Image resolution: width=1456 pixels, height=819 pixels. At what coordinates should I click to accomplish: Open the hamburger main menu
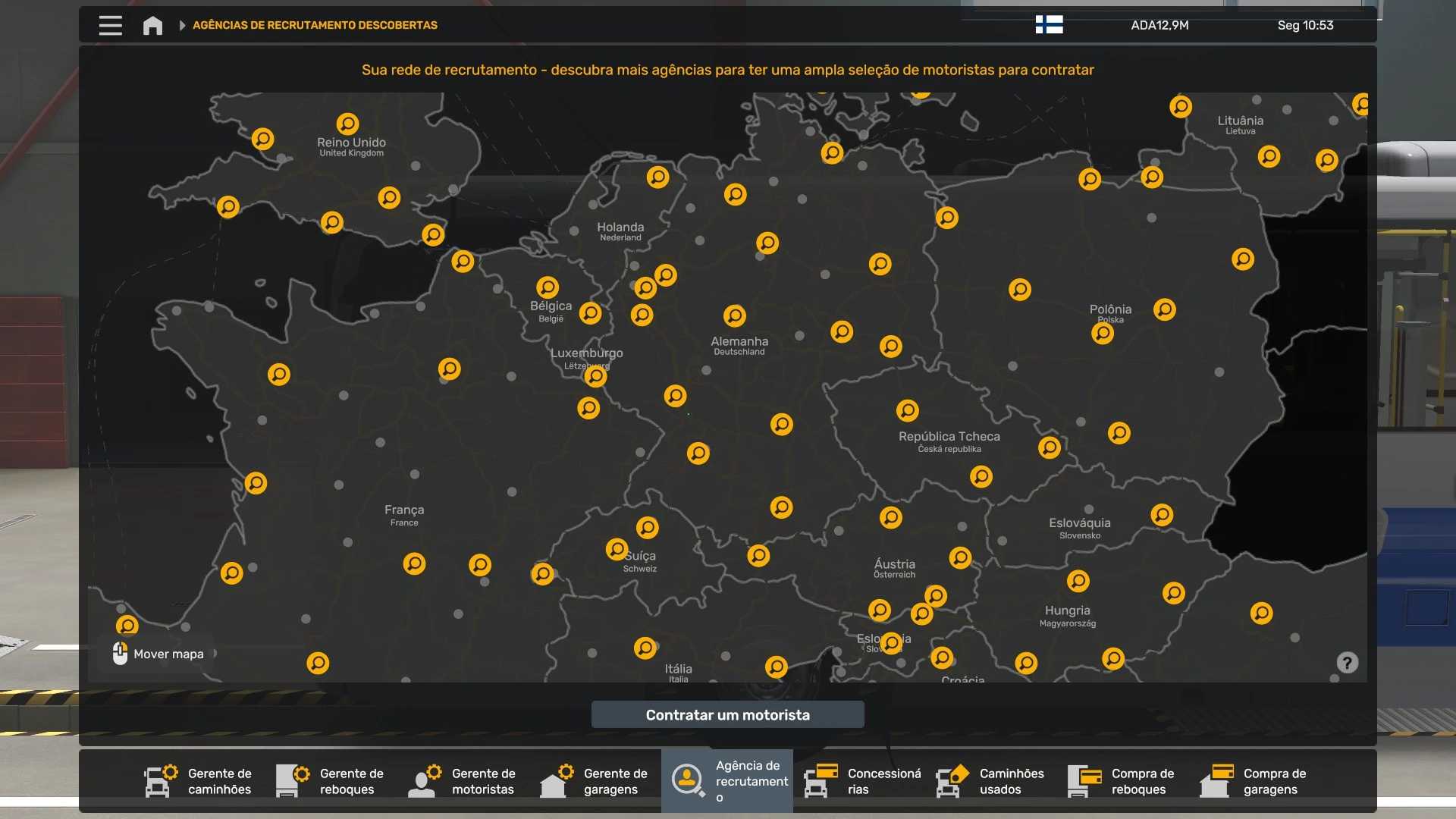[x=110, y=25]
